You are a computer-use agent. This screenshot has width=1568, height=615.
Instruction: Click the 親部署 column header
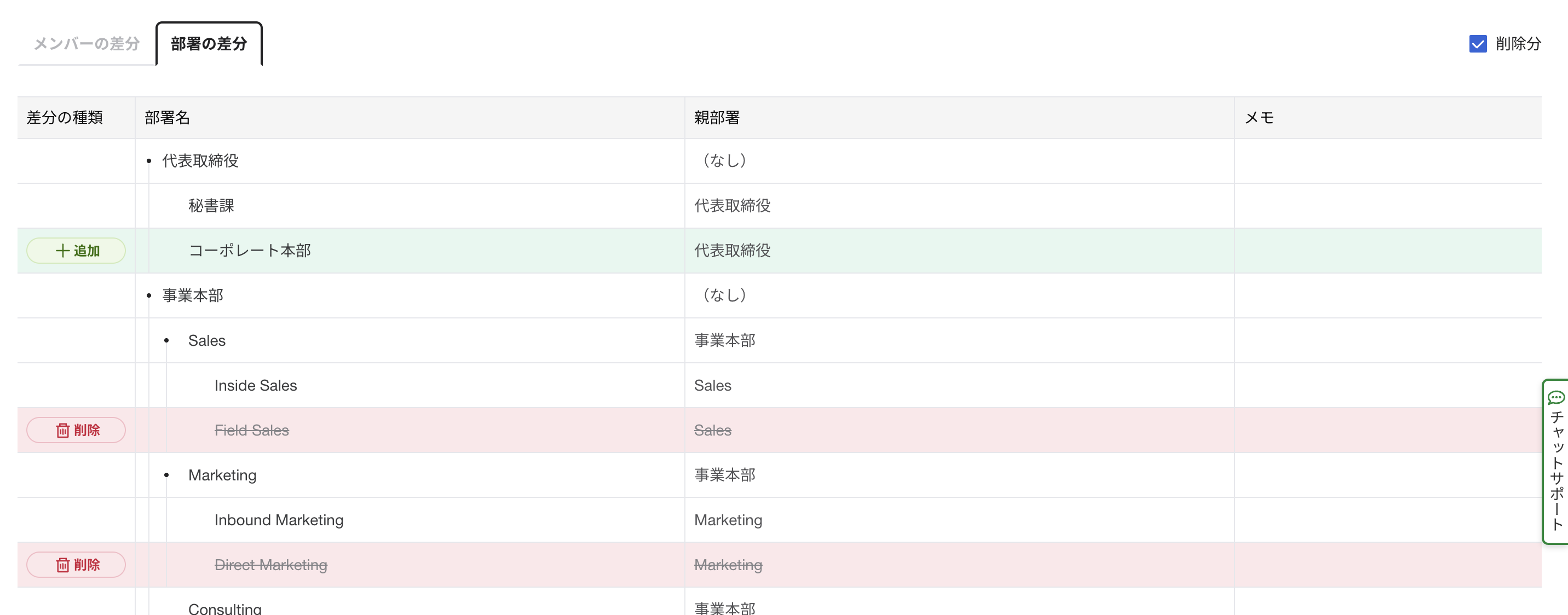(x=717, y=118)
